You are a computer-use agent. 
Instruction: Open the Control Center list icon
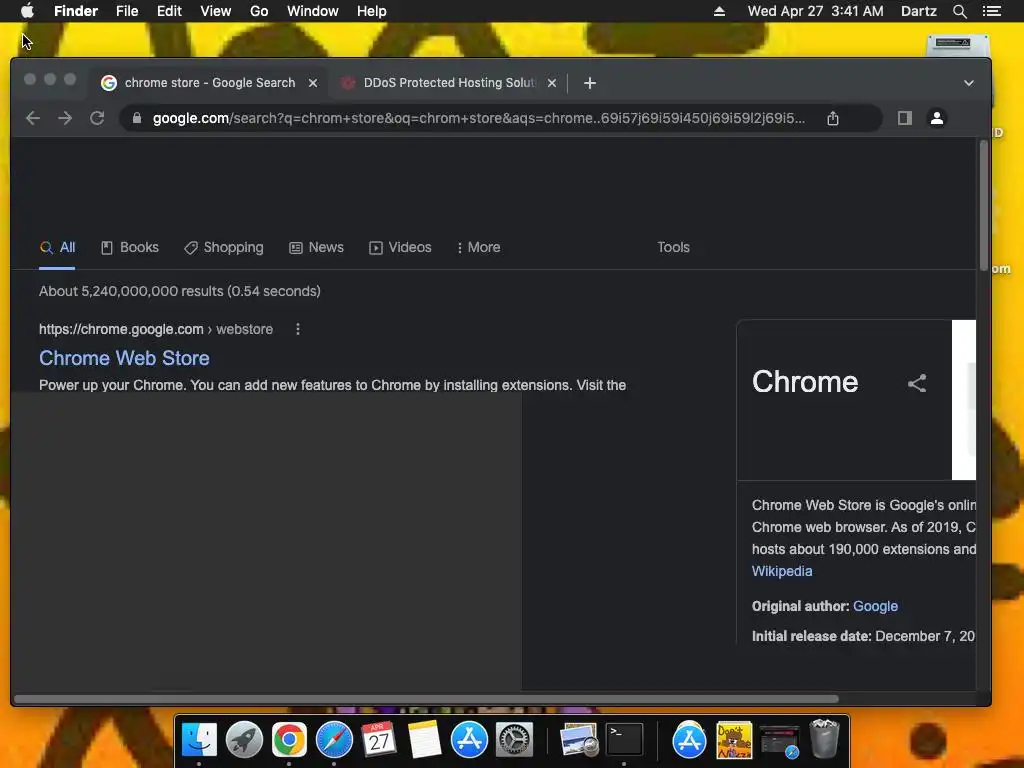point(992,11)
